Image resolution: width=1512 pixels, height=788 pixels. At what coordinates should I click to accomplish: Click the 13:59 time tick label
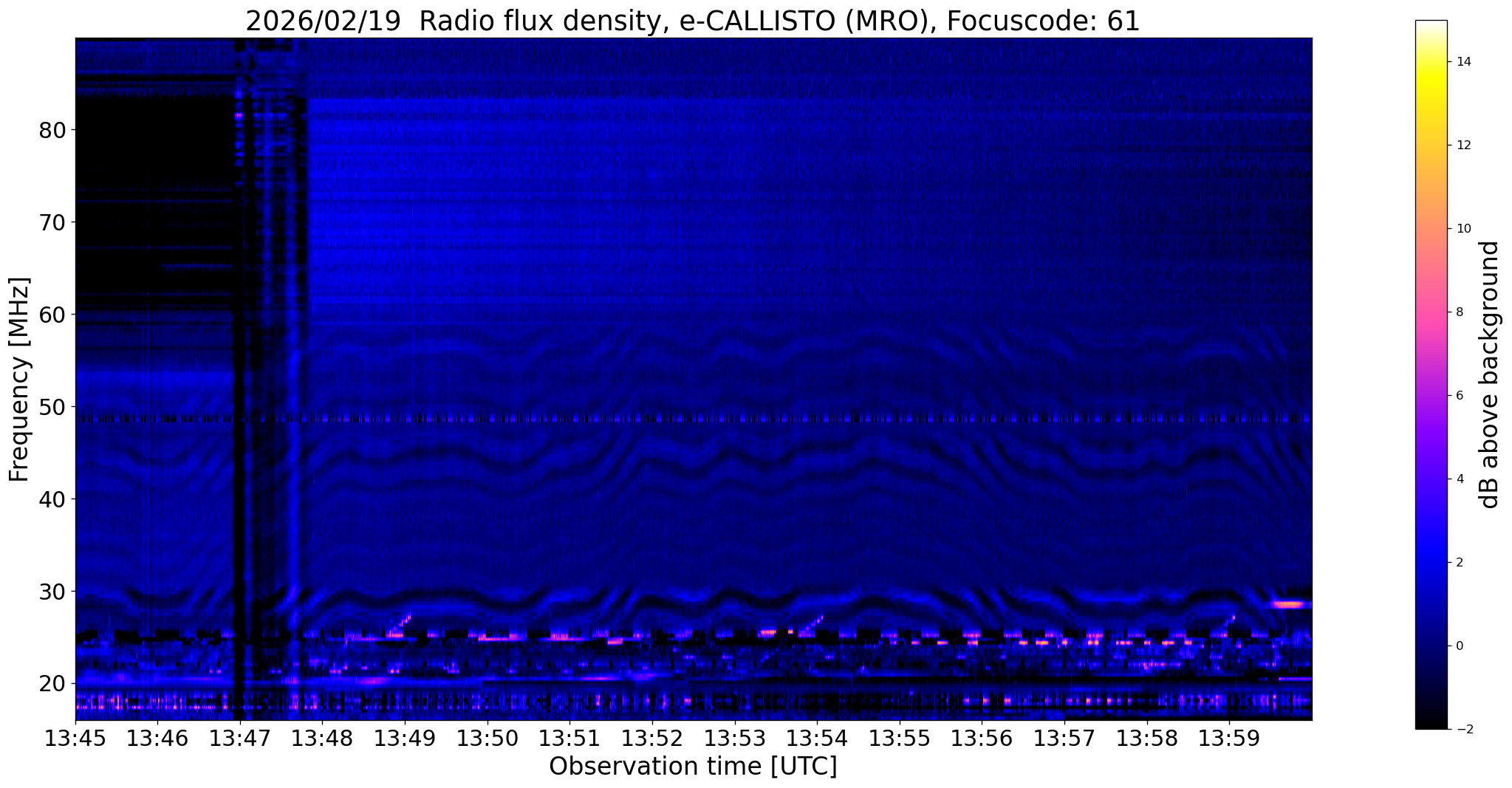(x=1229, y=739)
